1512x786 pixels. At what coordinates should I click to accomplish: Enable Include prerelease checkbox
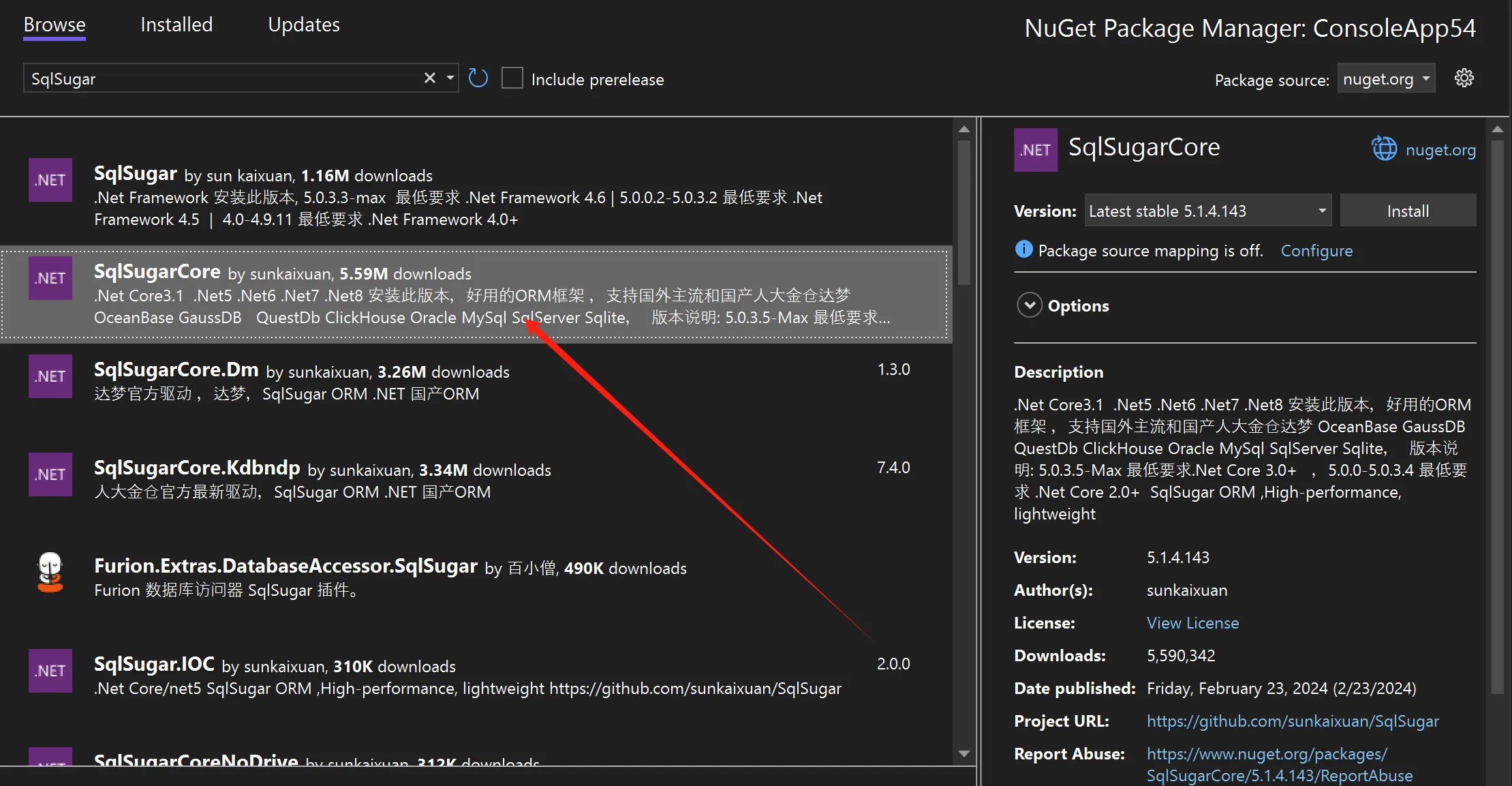coord(512,78)
